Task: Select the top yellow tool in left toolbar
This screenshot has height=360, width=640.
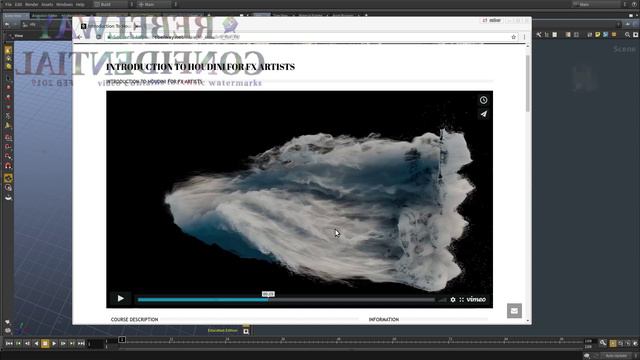Action: click(8, 51)
